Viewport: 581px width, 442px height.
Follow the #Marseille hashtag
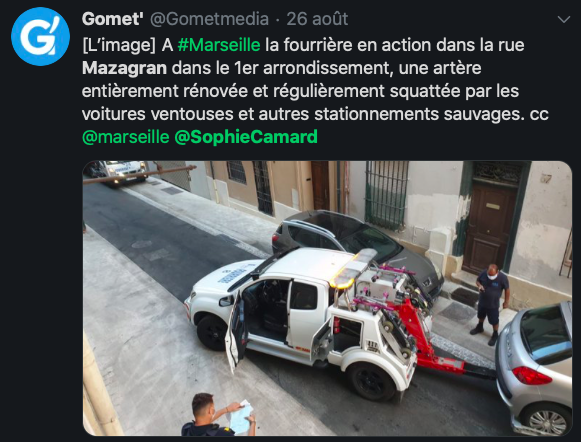219,45
